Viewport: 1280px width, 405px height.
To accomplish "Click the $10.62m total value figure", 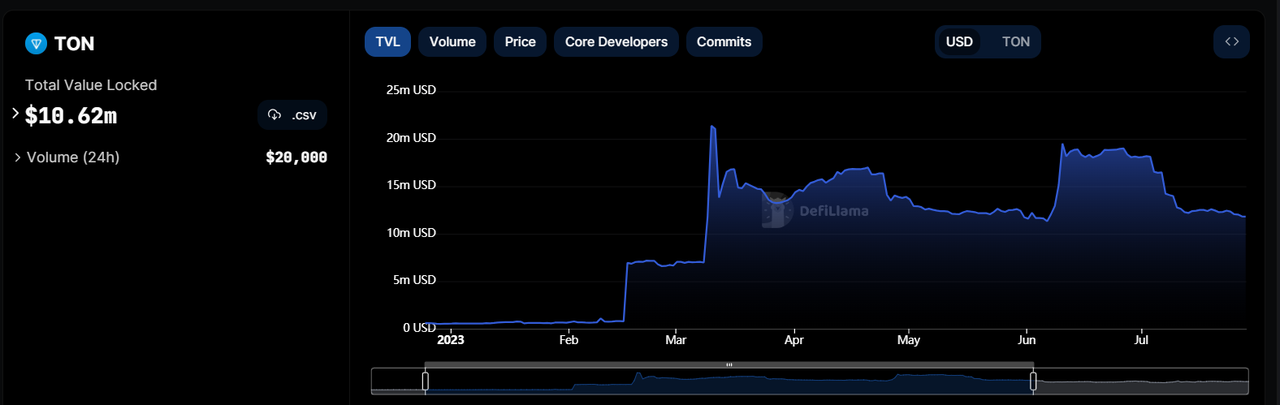I will [70, 116].
